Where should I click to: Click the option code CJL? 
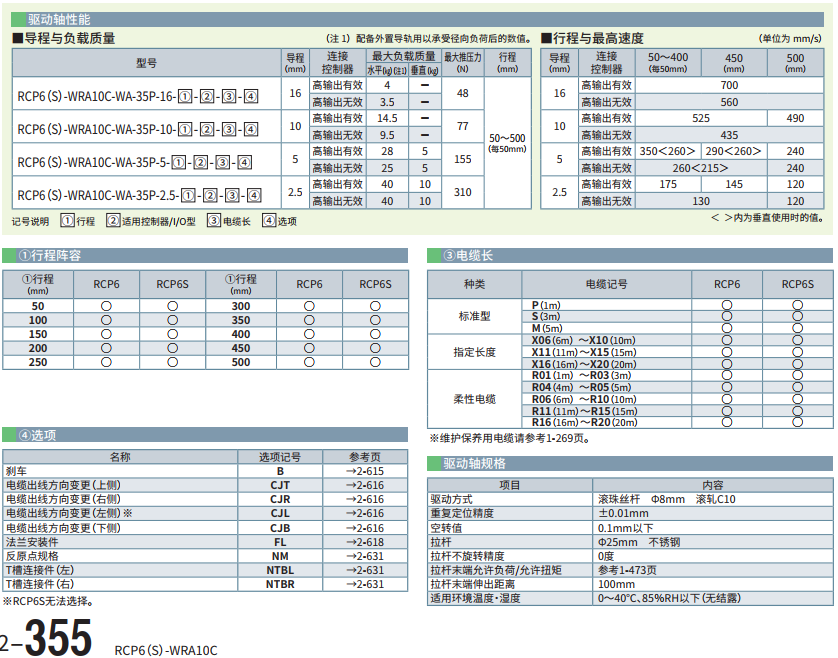280,513
